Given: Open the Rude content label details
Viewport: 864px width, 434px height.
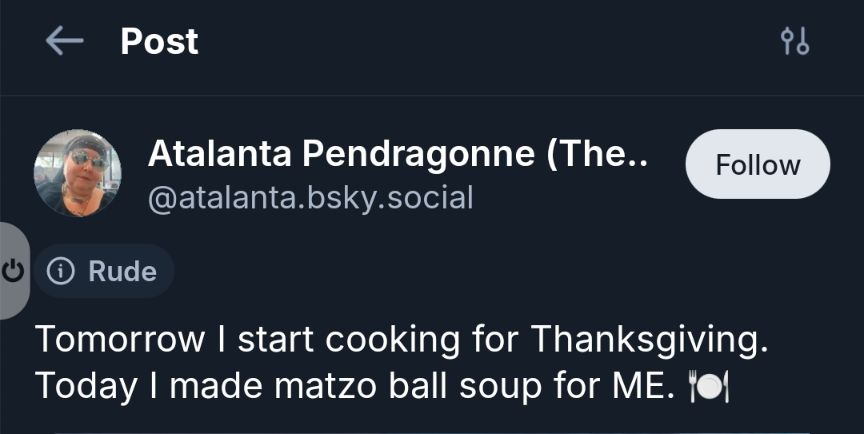Looking at the screenshot, I should [104, 272].
